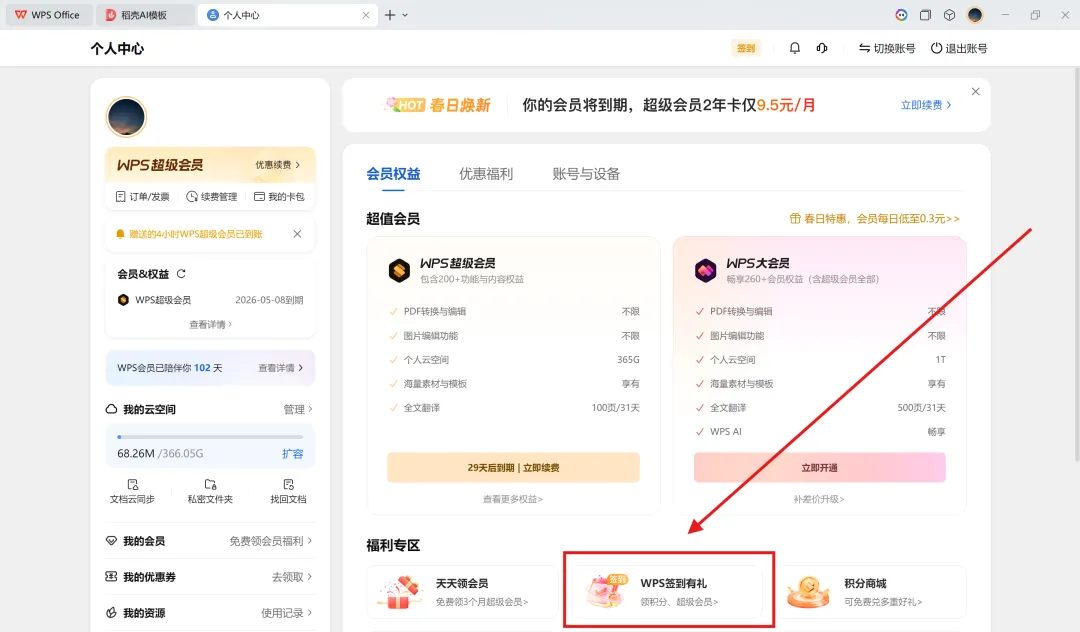Click 优惠续费 on the super member card
Viewport: 1080px width, 632px height.
(278, 165)
